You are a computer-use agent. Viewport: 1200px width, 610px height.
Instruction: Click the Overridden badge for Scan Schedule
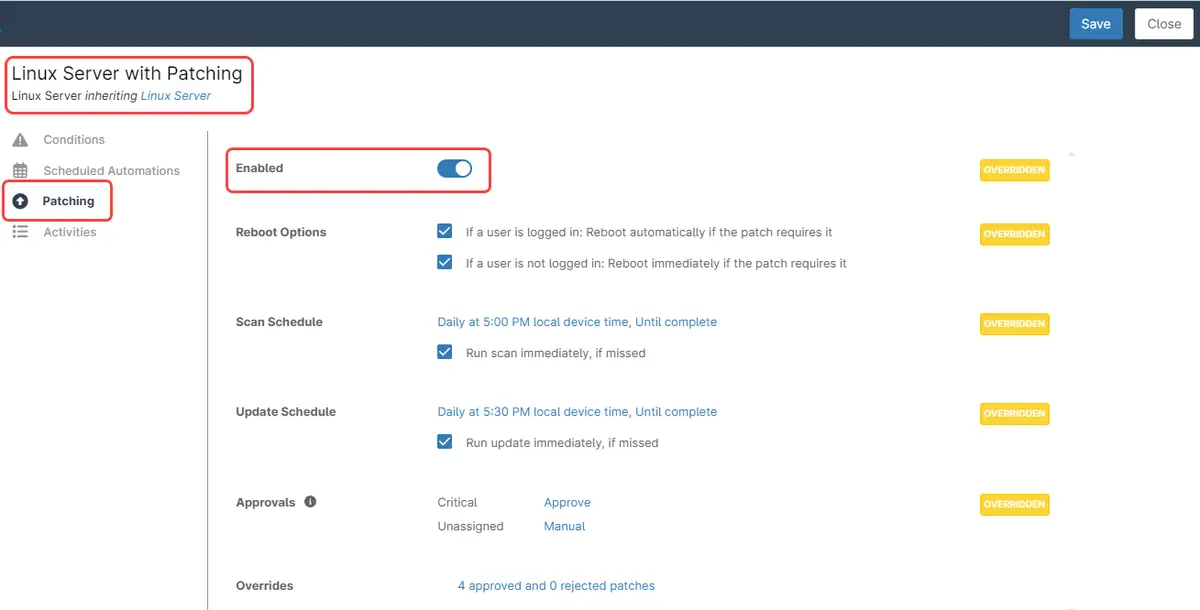(x=1015, y=324)
